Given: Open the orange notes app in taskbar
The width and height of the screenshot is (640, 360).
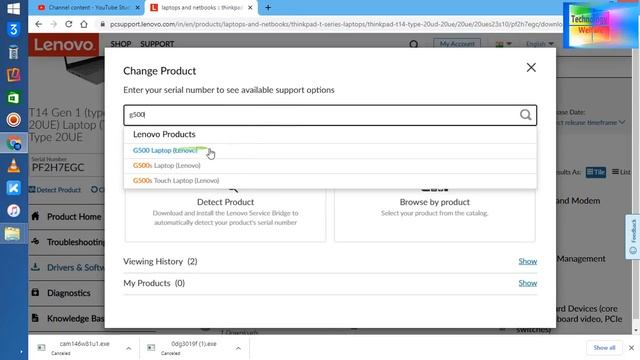Looking at the screenshot, I should pos(13,75).
